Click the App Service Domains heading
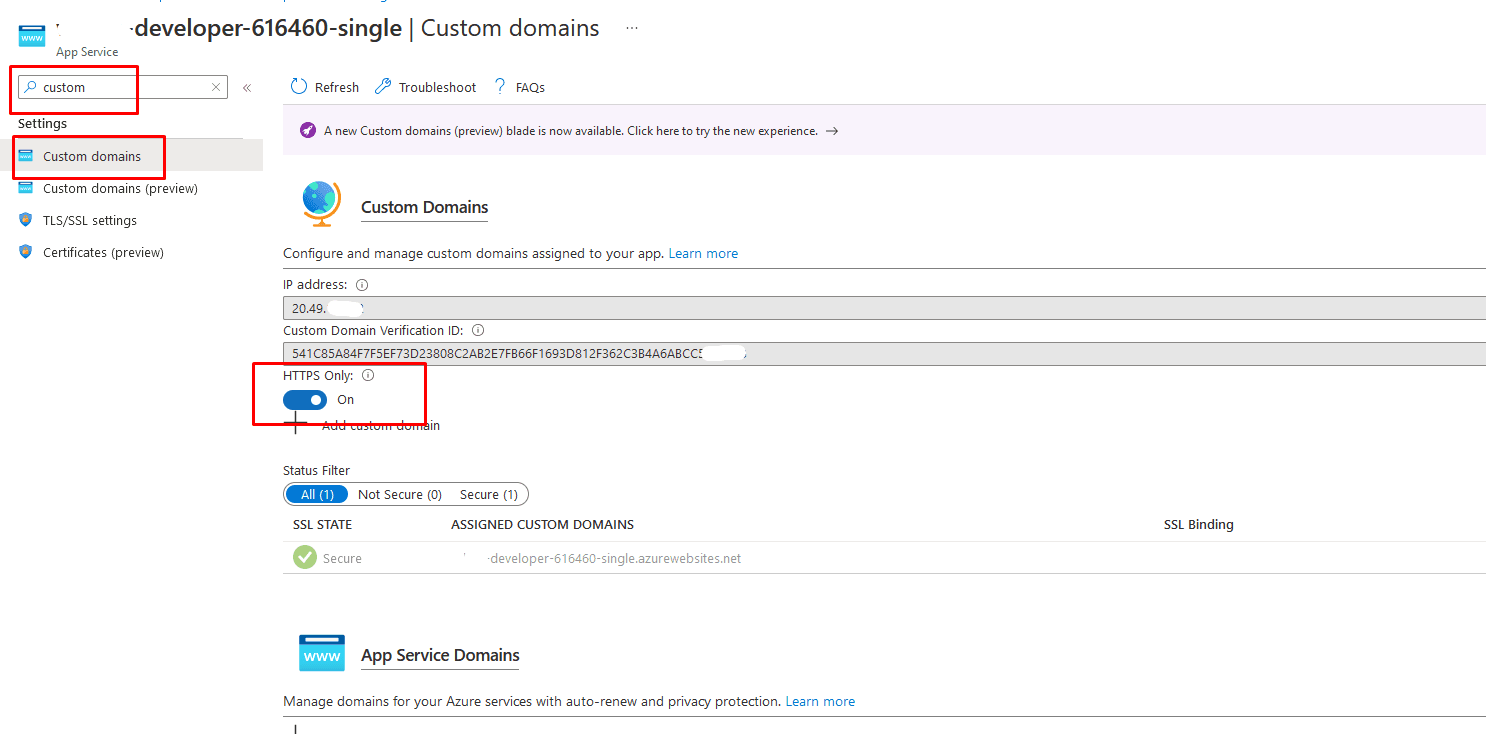Viewport: 1486px width, 734px height. tap(440, 655)
